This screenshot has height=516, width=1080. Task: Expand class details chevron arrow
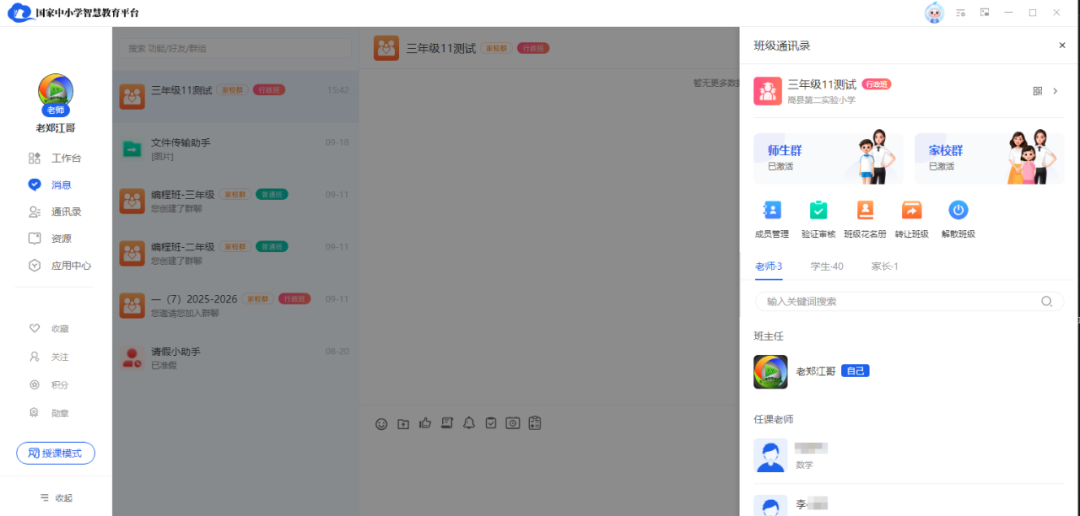coord(1055,91)
